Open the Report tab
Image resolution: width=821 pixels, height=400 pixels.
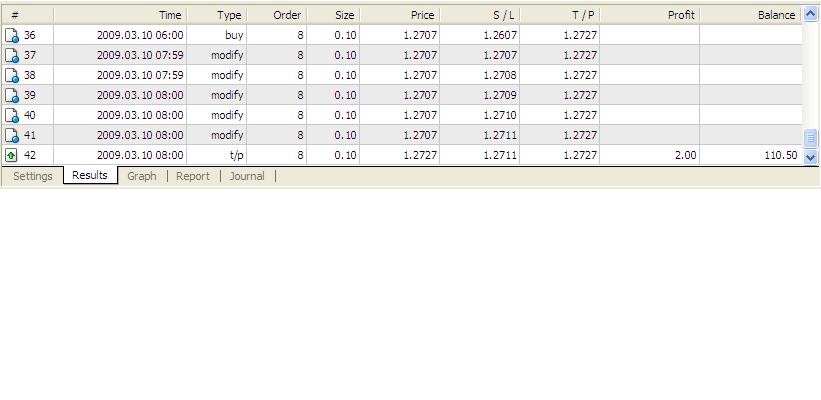193,176
